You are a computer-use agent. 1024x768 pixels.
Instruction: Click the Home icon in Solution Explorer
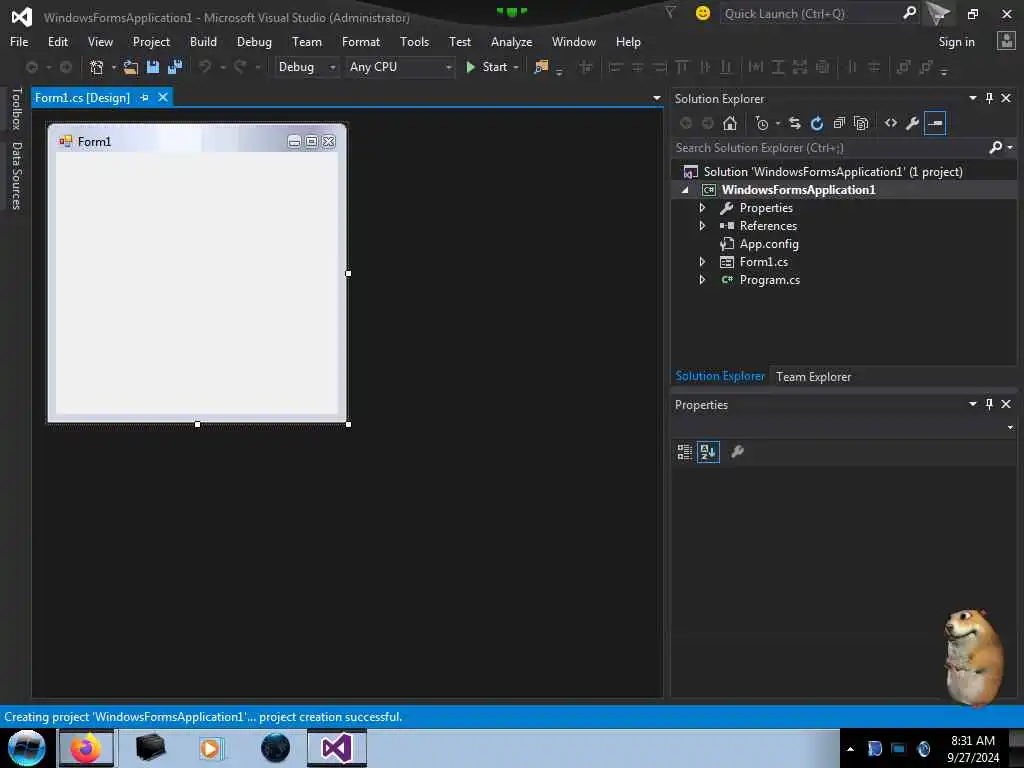(730, 123)
